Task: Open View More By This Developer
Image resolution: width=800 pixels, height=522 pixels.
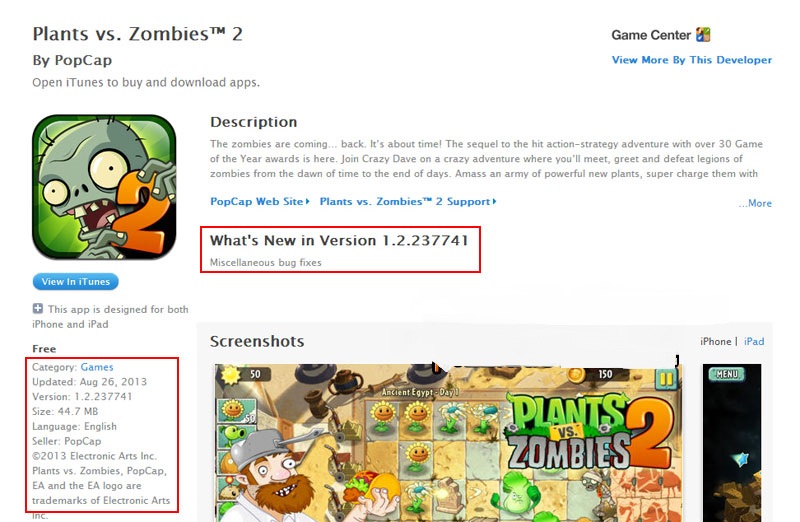Action: pos(692,60)
